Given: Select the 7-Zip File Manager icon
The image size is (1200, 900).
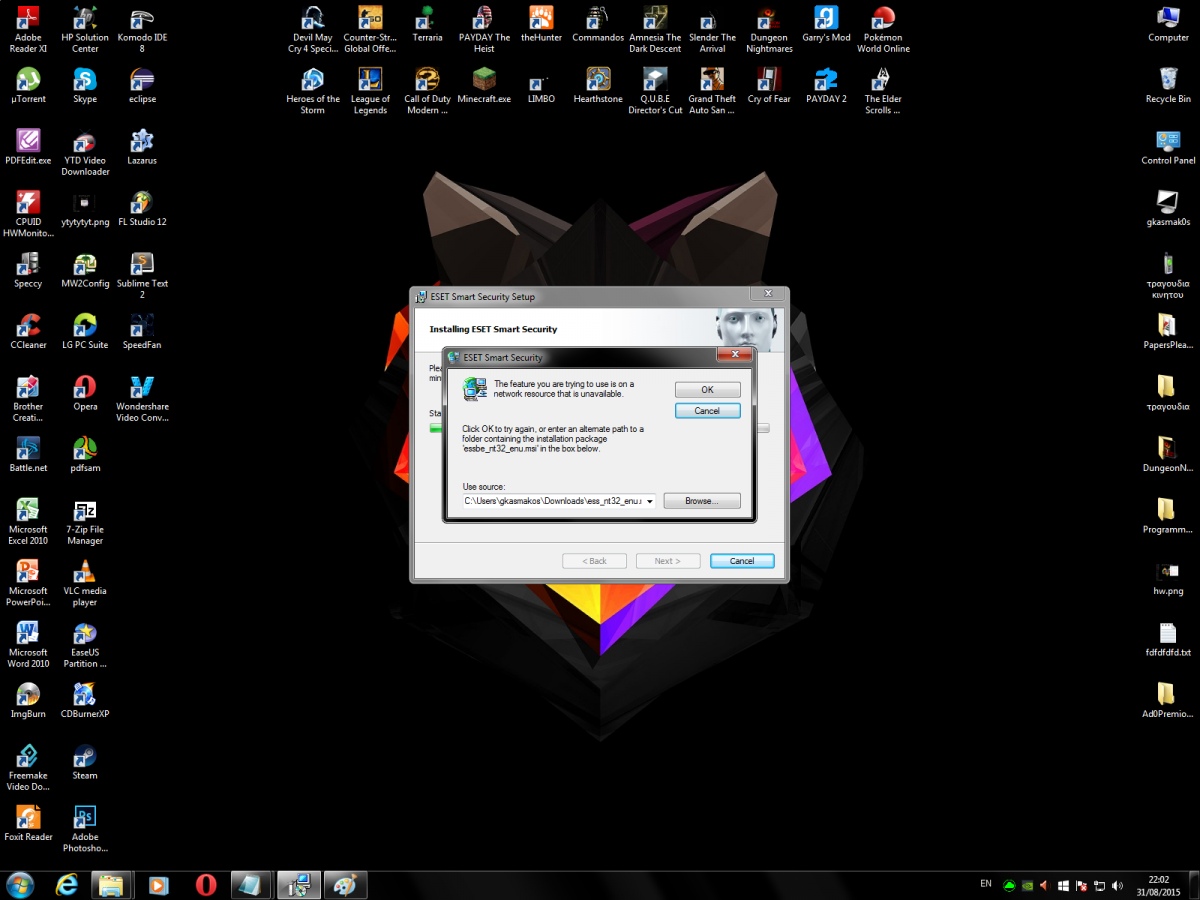Looking at the screenshot, I should (85, 522).
